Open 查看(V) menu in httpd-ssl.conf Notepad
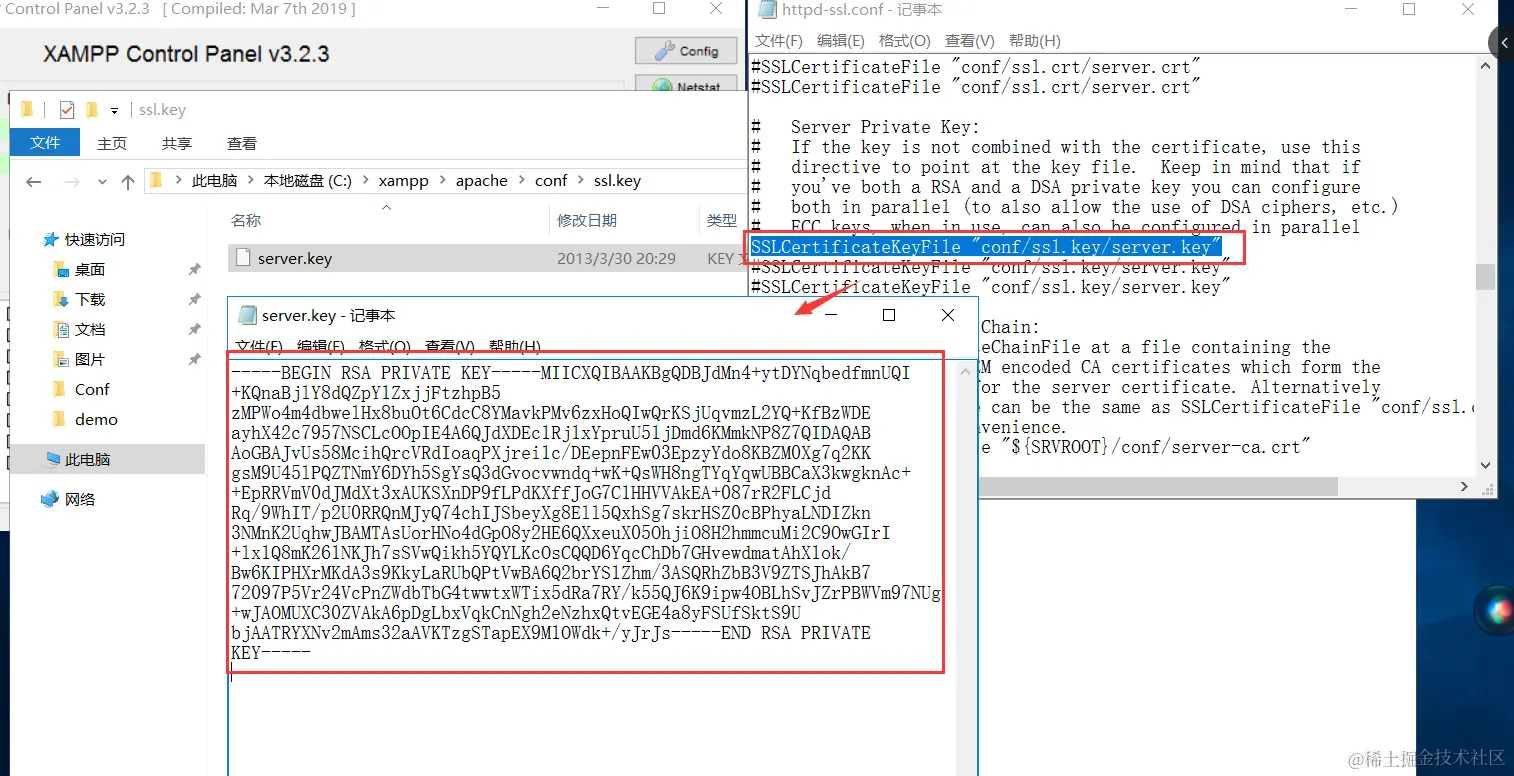The image size is (1514, 776). click(970, 41)
